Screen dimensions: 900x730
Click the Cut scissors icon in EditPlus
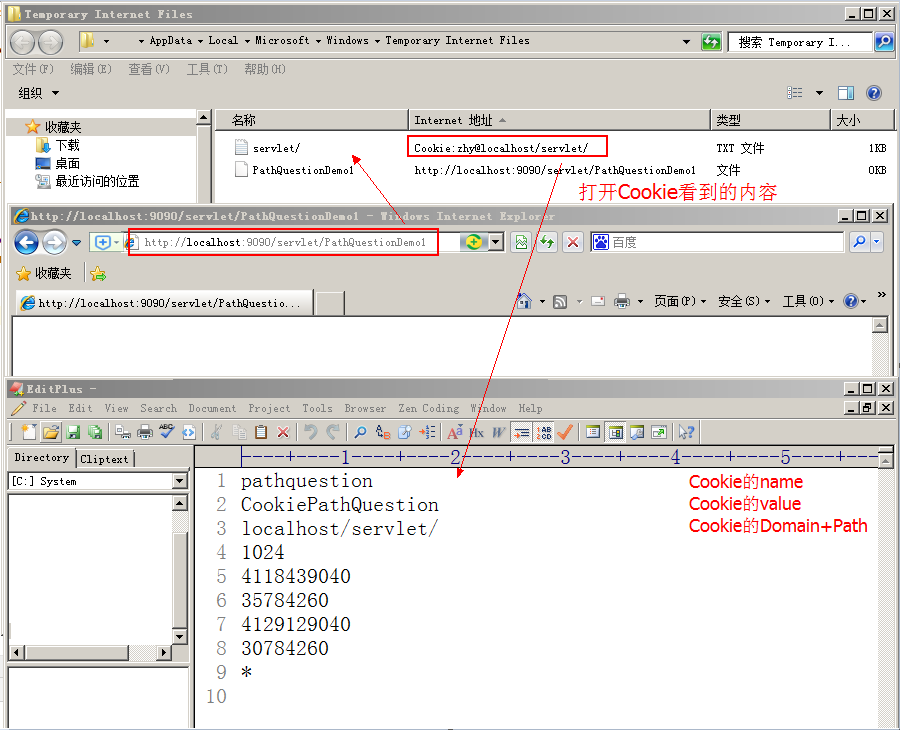tap(216, 432)
